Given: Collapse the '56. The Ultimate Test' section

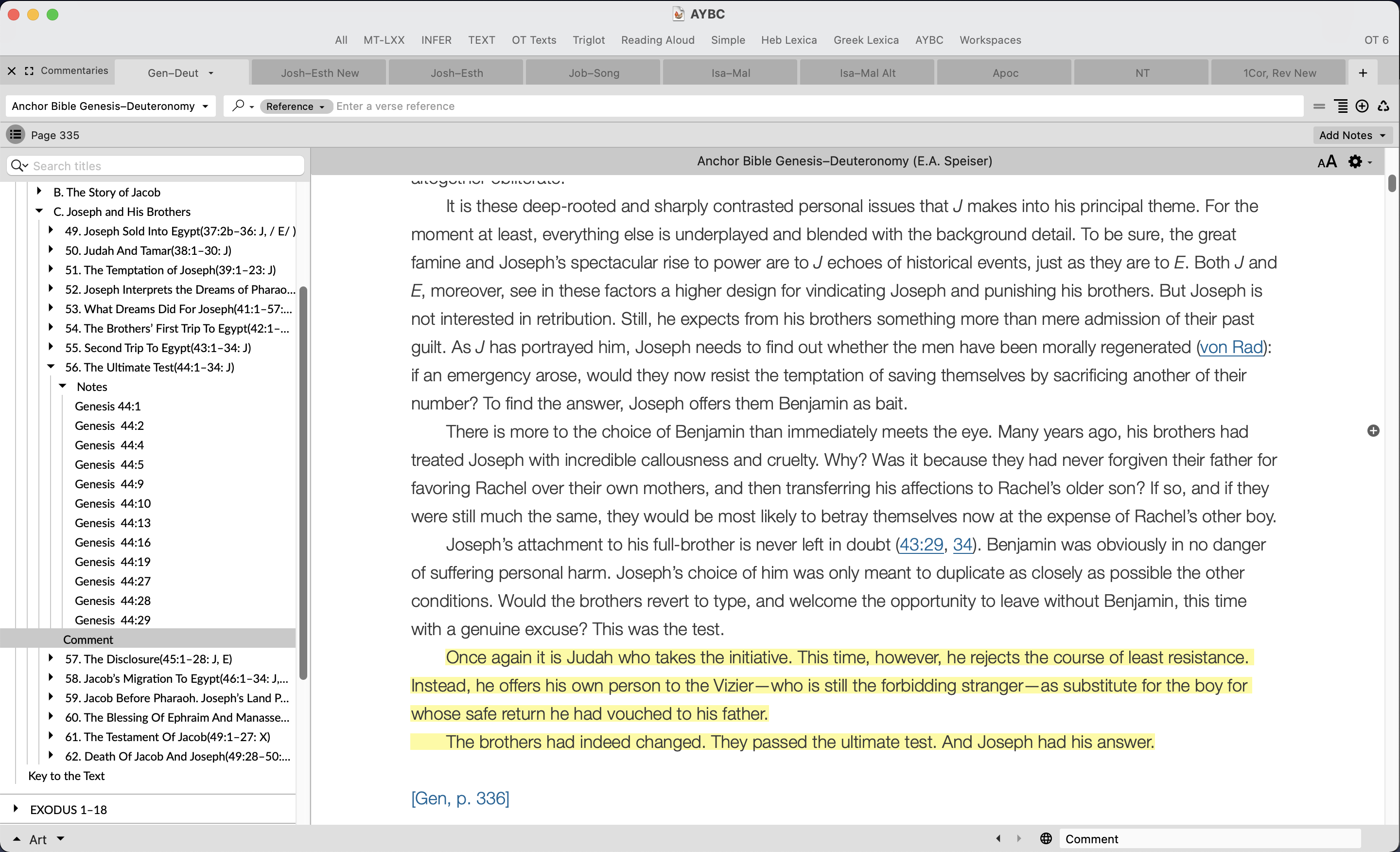Looking at the screenshot, I should coord(51,367).
